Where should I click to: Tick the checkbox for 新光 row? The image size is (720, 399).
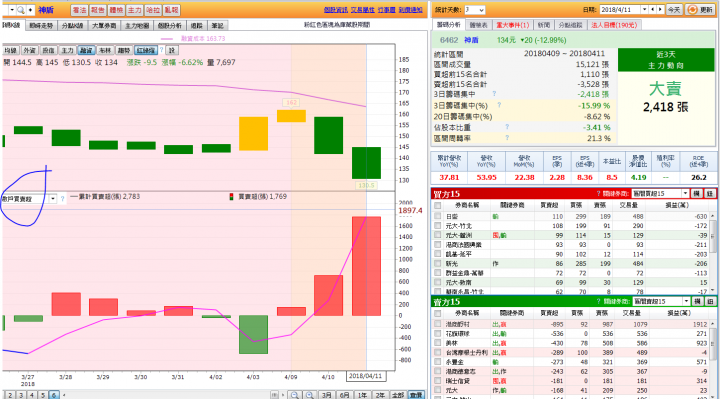pyautogui.click(x=438, y=264)
